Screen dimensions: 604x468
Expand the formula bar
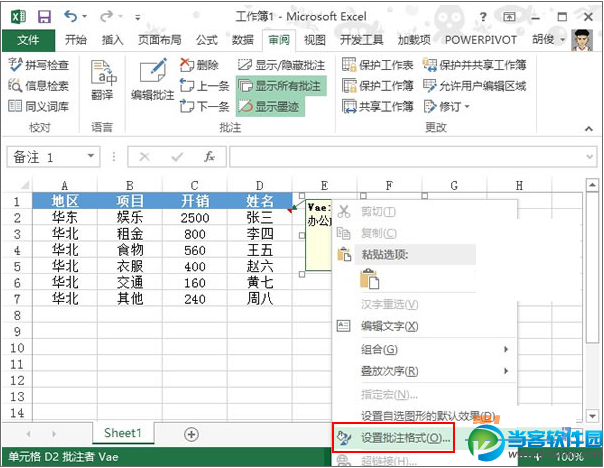point(589,156)
